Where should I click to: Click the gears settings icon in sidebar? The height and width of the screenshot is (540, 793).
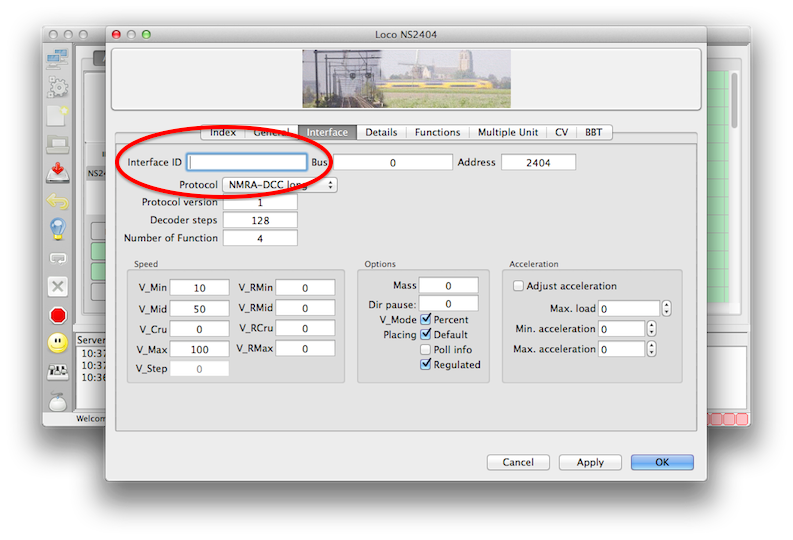58,86
